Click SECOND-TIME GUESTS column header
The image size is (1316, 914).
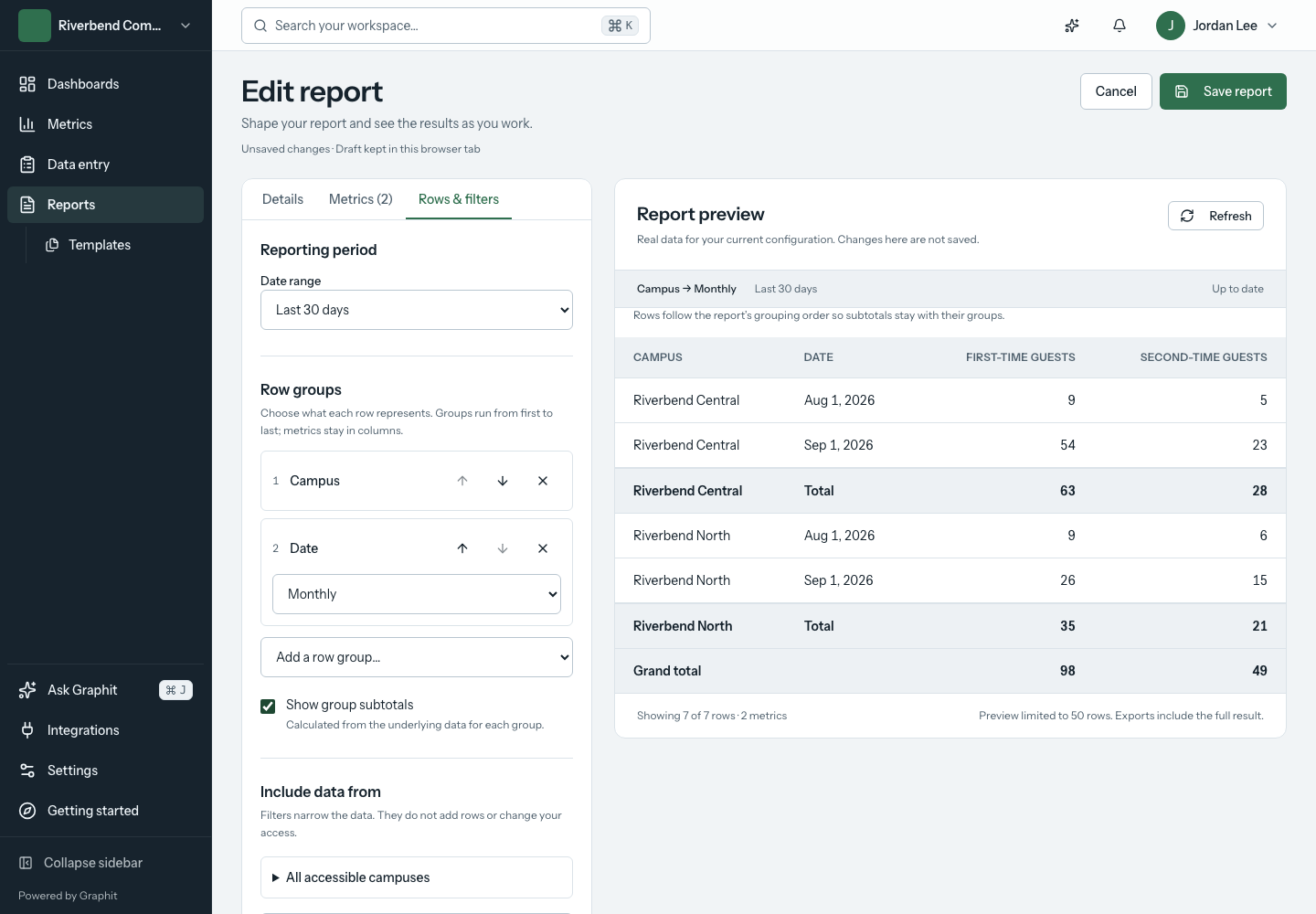[1204, 357]
